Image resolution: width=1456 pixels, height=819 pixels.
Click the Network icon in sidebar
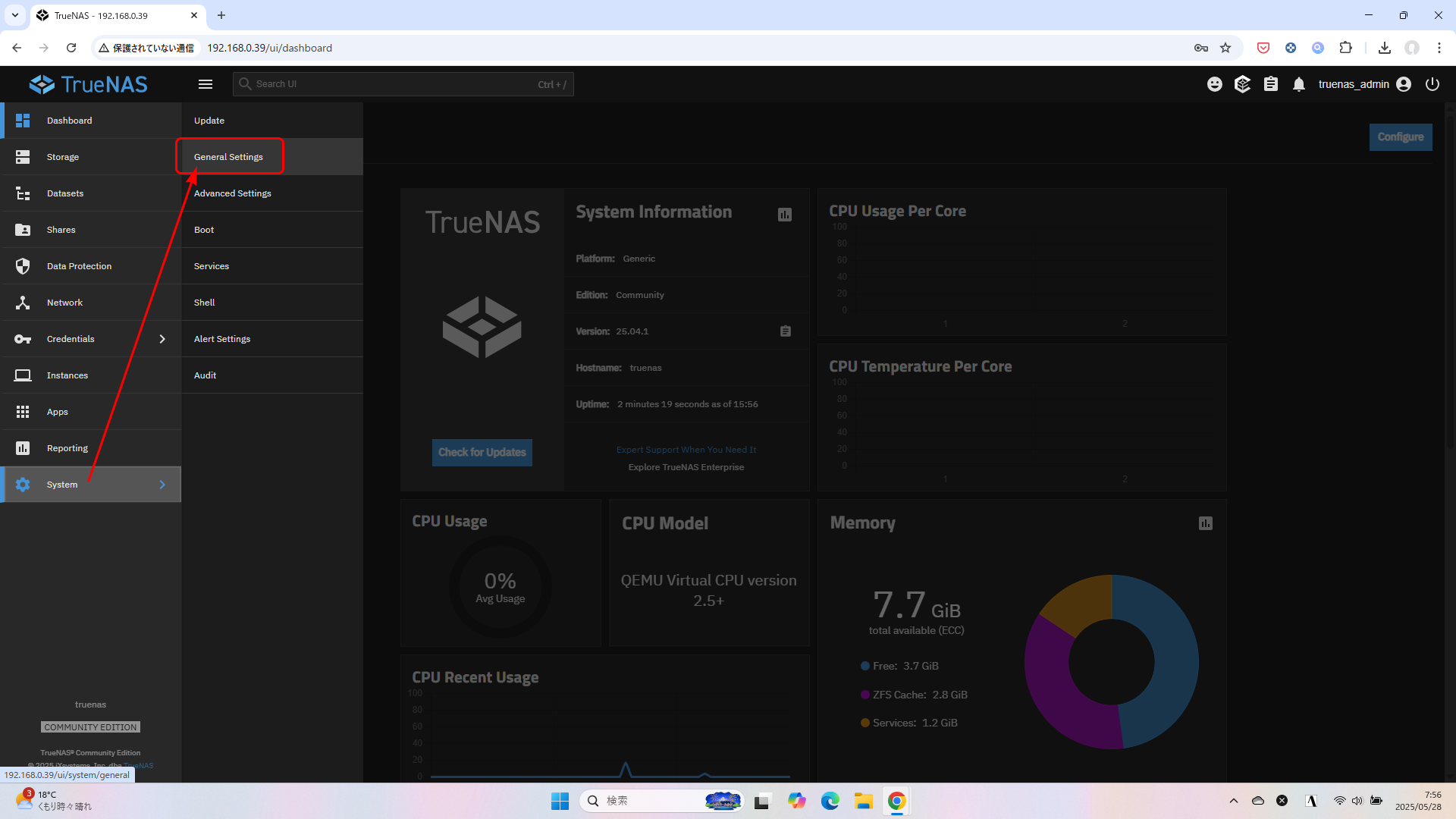click(x=23, y=303)
